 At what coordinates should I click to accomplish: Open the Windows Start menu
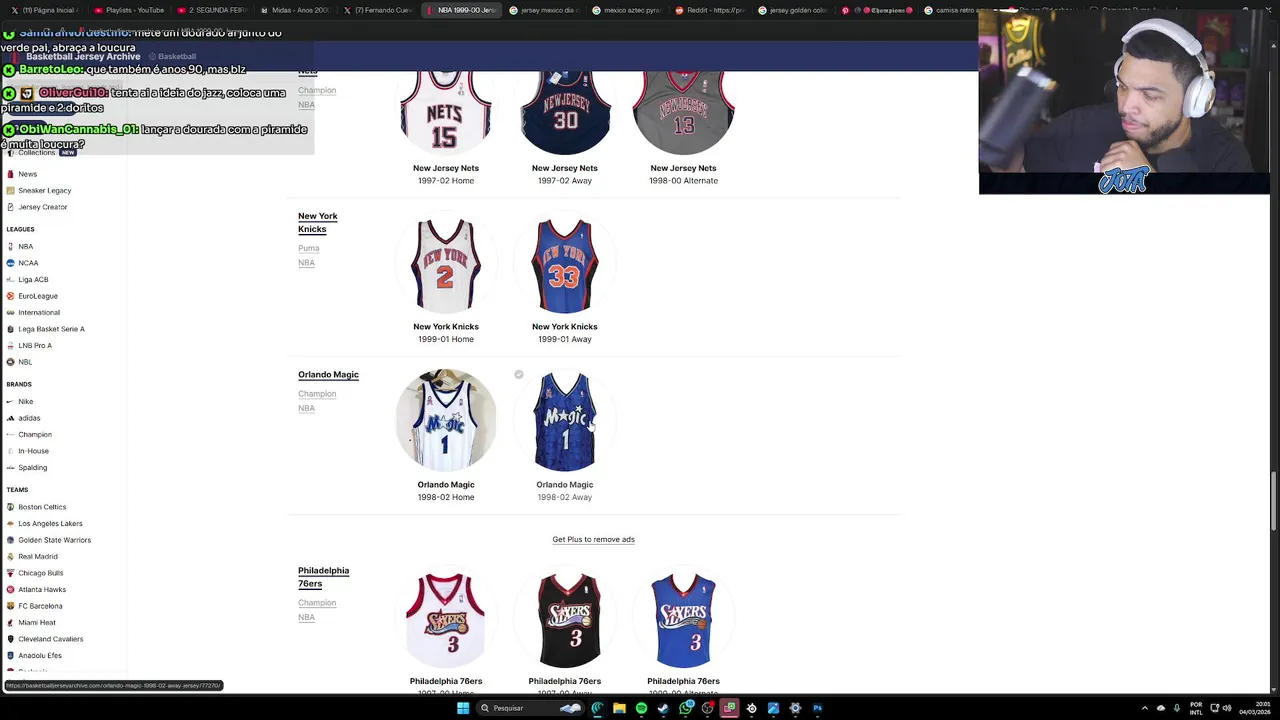click(x=463, y=708)
